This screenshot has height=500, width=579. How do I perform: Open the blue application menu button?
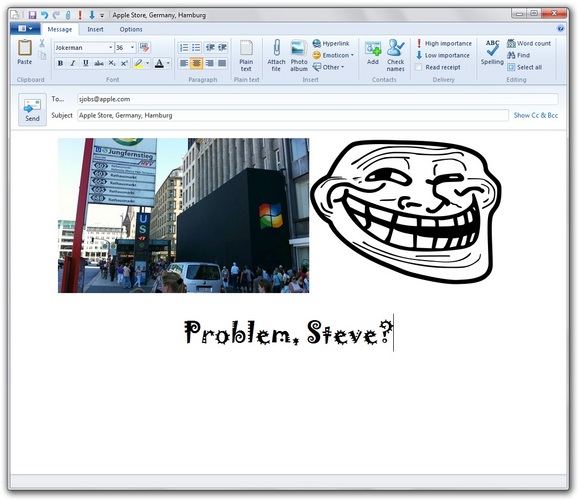[25, 29]
